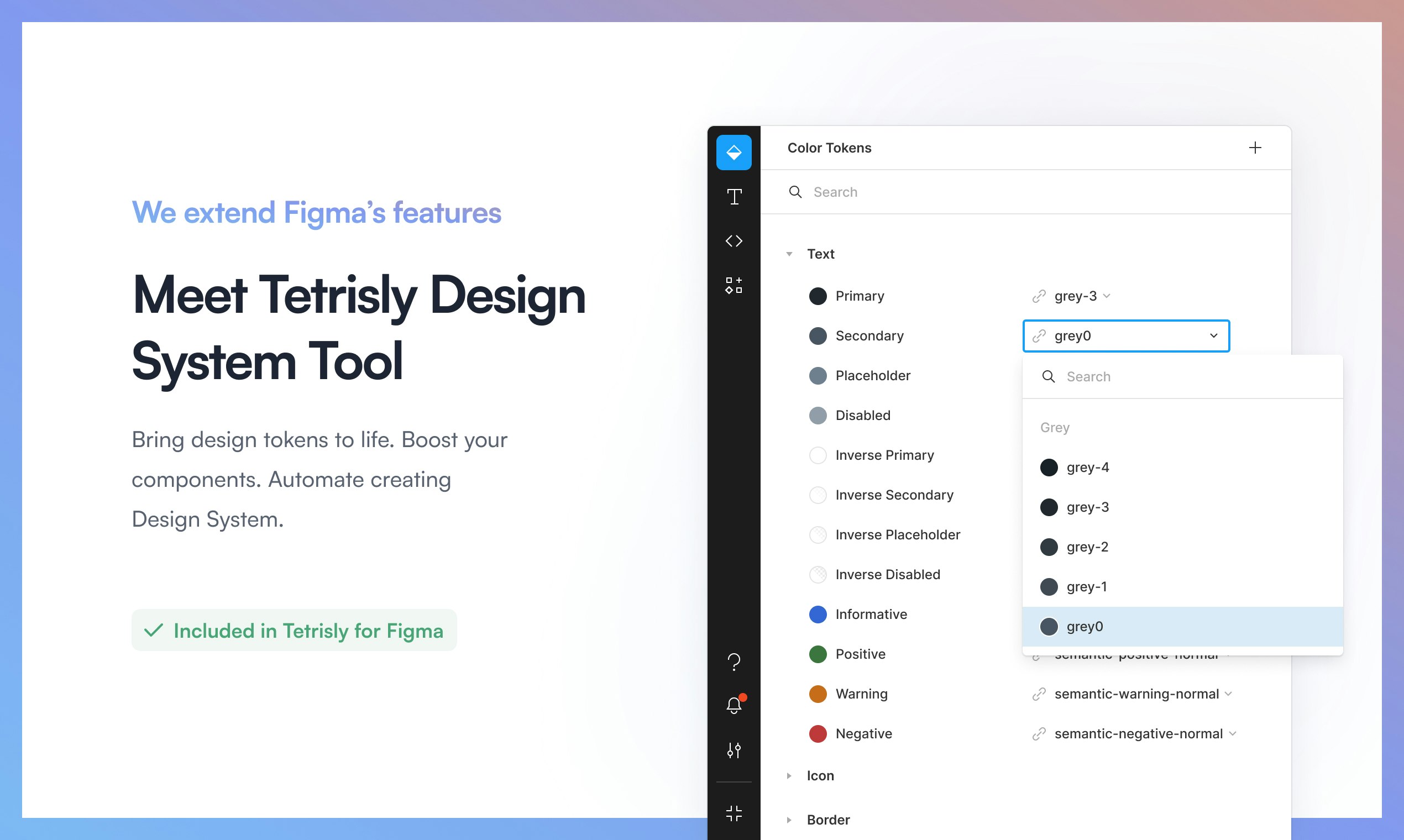Expand the Icon token group
1404x840 pixels.
(789, 776)
